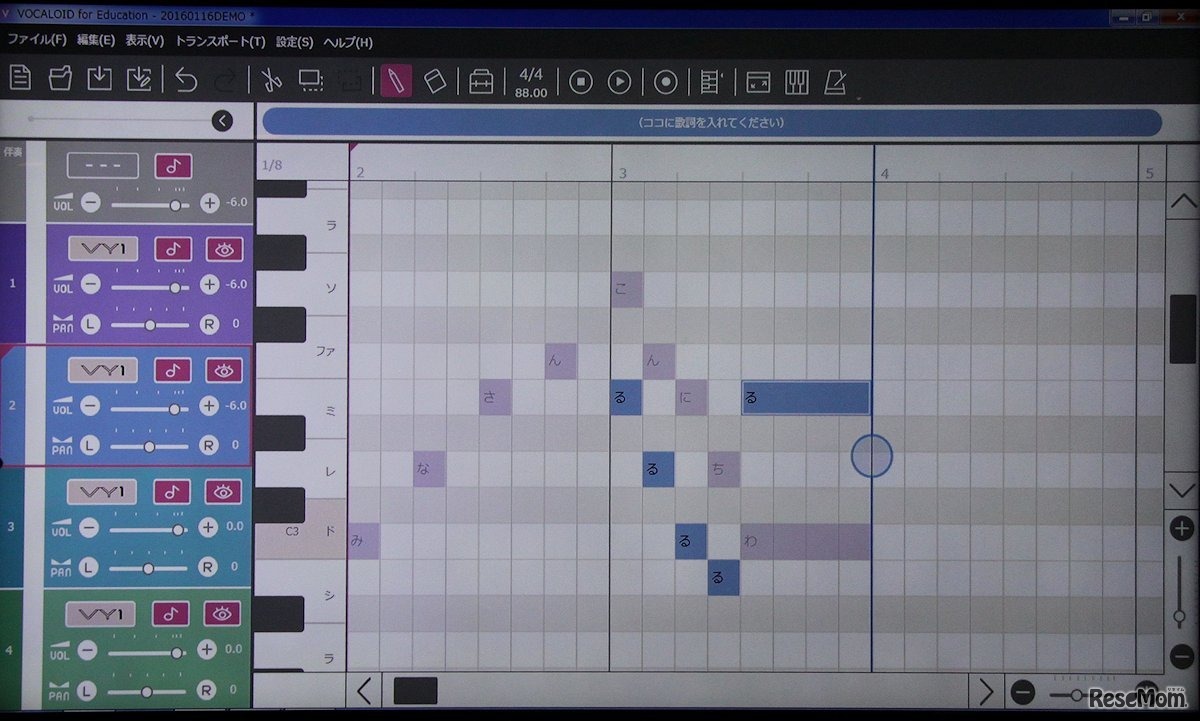This screenshot has width=1200, height=721.
Task: Cut selection with the scissors icon
Action: (x=270, y=80)
